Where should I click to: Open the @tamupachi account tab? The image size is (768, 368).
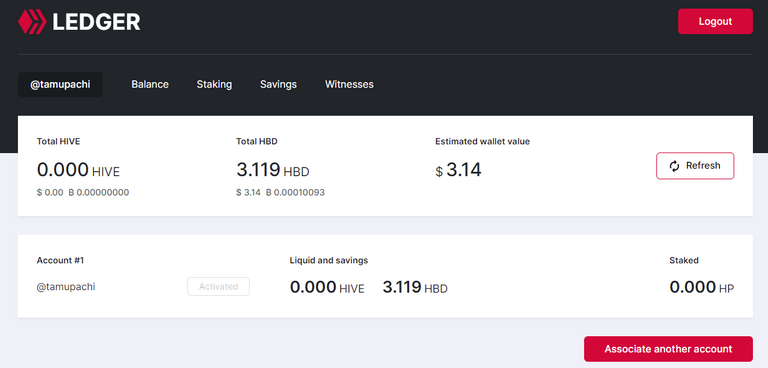(60, 85)
